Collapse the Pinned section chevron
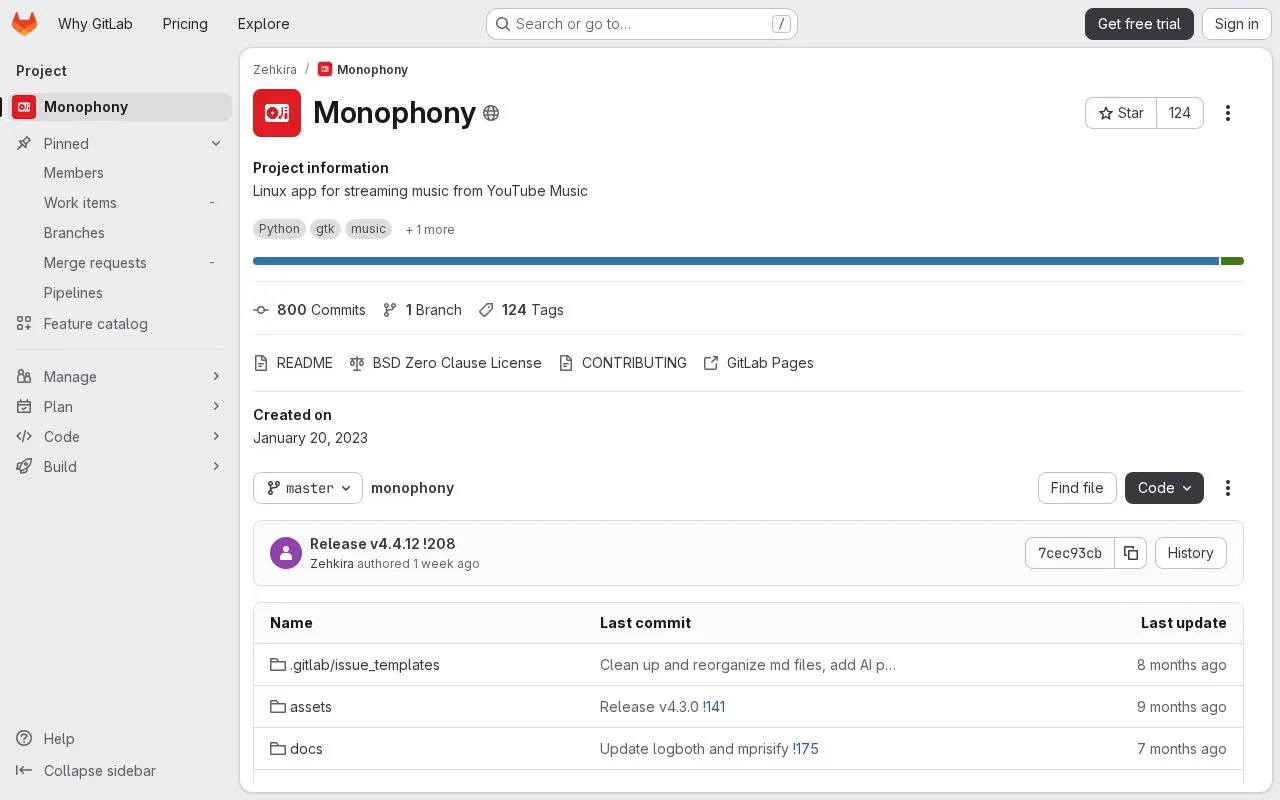 click(216, 144)
